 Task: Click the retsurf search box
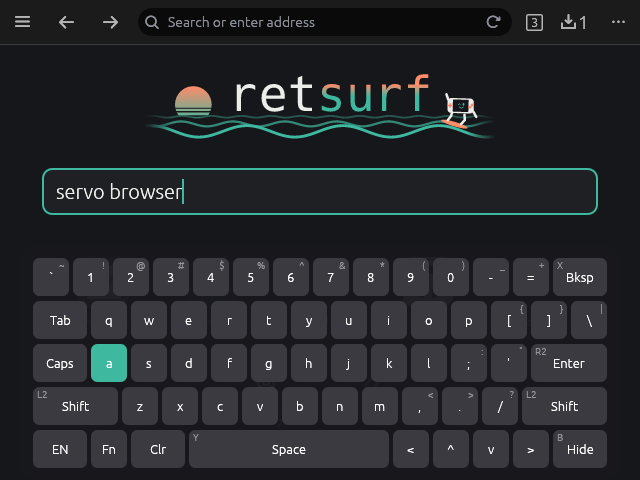pyautogui.click(x=320, y=191)
